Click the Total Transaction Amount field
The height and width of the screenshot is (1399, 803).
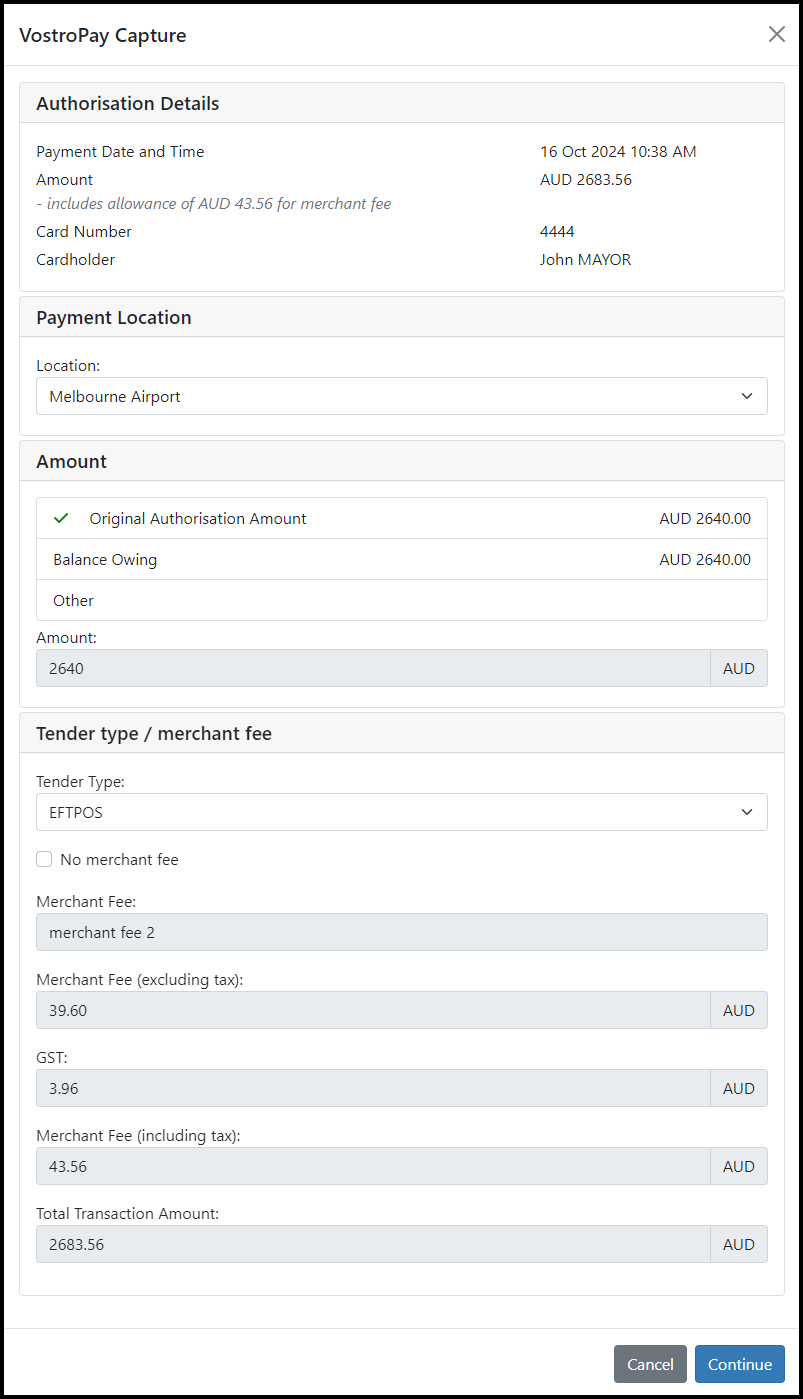click(x=373, y=1244)
